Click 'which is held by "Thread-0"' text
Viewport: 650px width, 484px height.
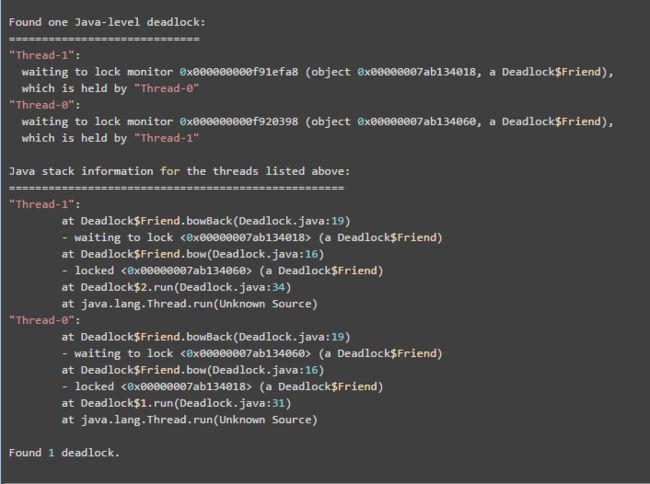point(110,88)
